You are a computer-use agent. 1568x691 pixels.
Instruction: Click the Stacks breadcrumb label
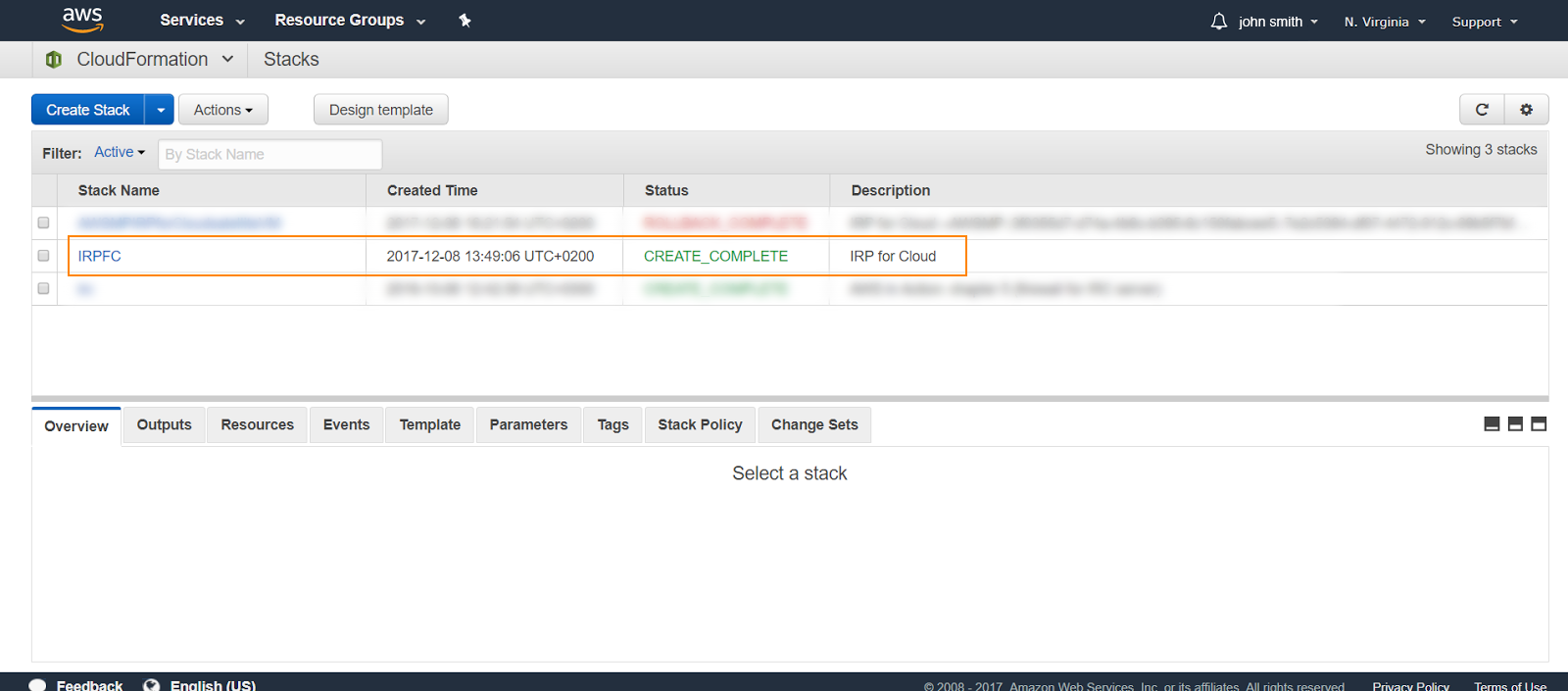(291, 59)
